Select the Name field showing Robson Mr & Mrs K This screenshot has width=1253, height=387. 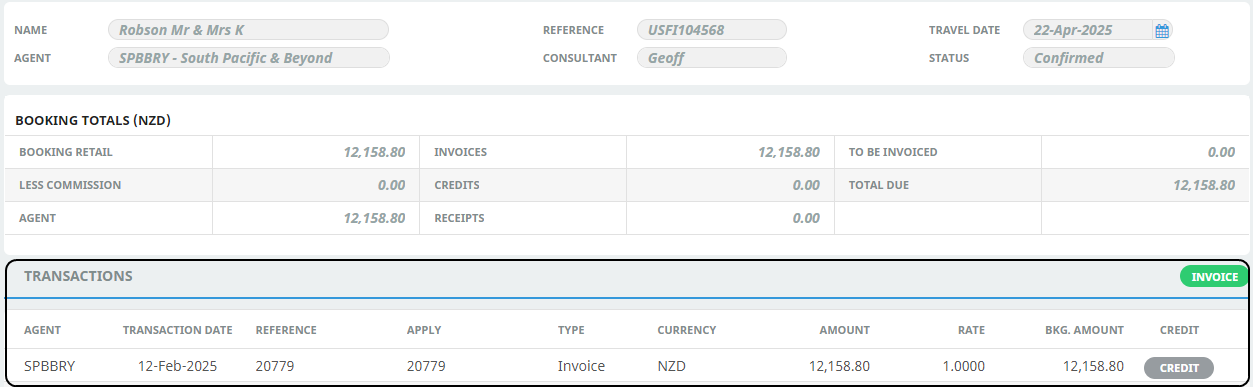248,30
